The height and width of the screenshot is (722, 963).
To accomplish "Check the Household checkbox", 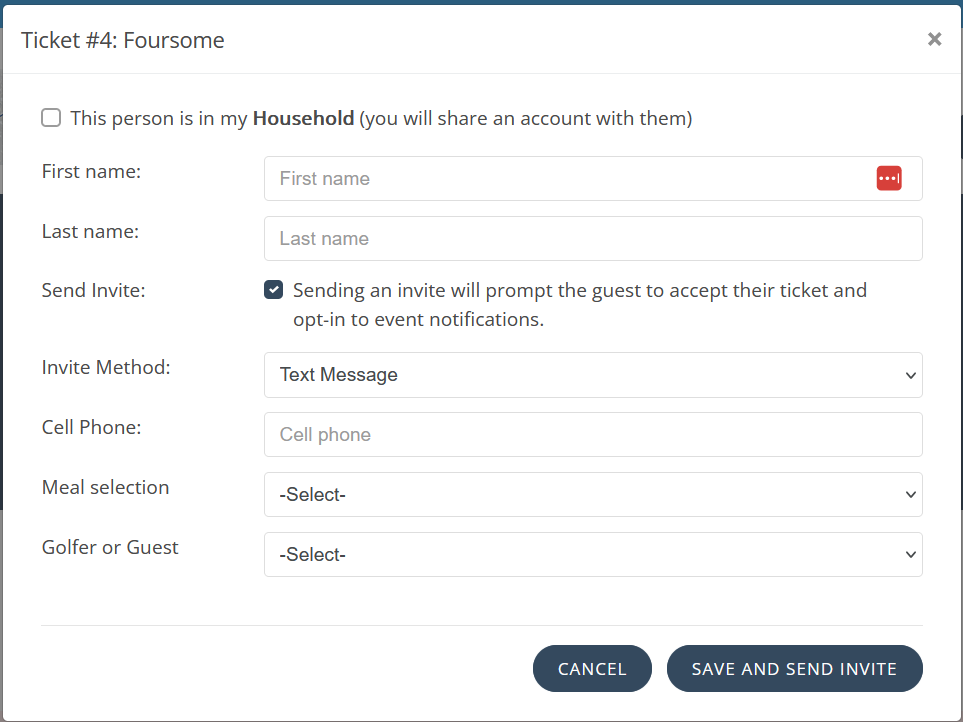I will pos(51,118).
